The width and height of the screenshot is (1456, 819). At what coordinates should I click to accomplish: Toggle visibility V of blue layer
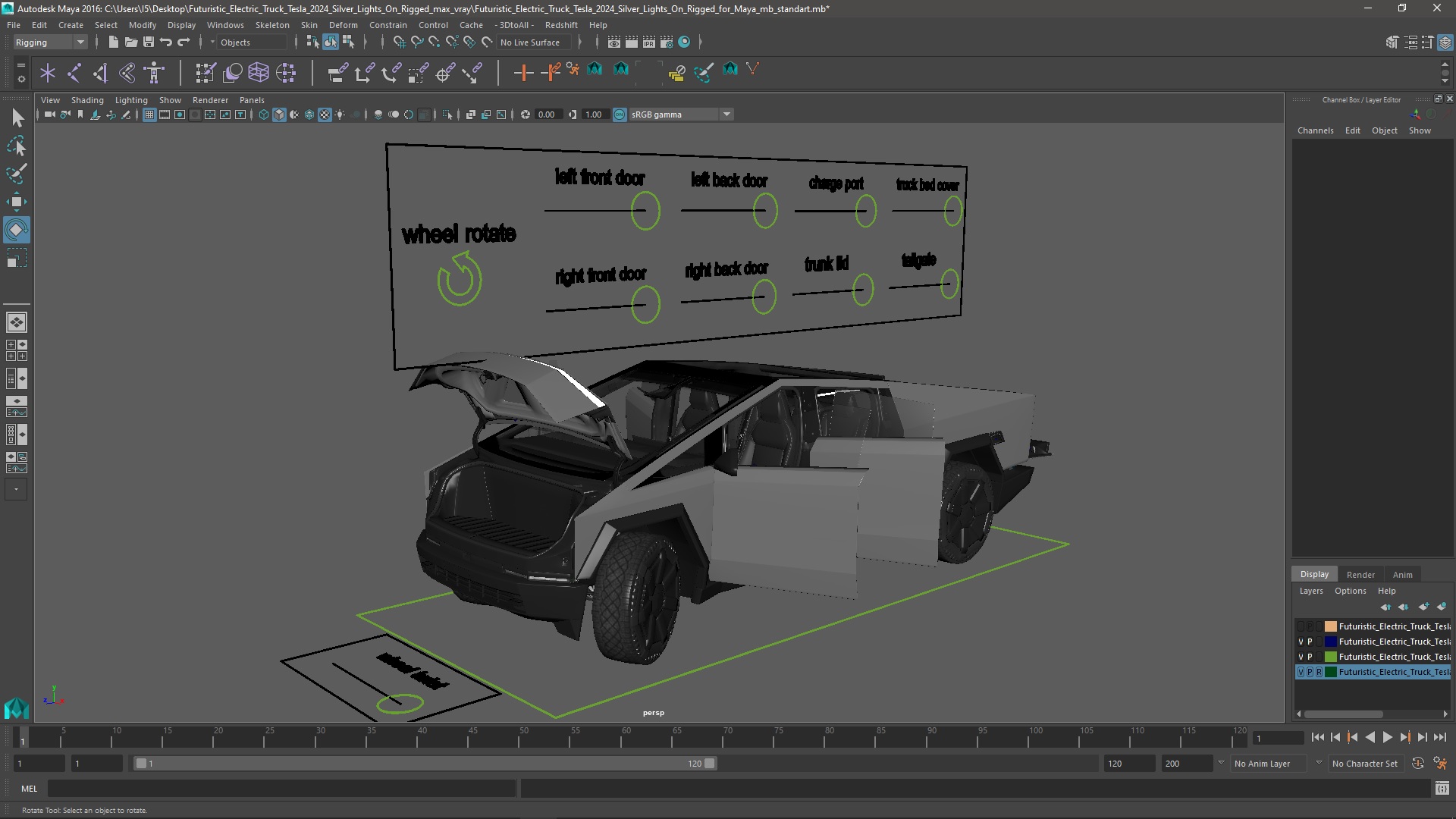[1301, 642]
